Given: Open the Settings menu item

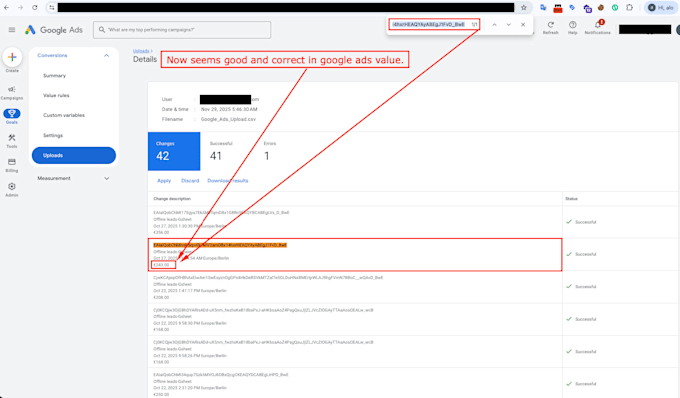Looking at the screenshot, I should coord(53,135).
